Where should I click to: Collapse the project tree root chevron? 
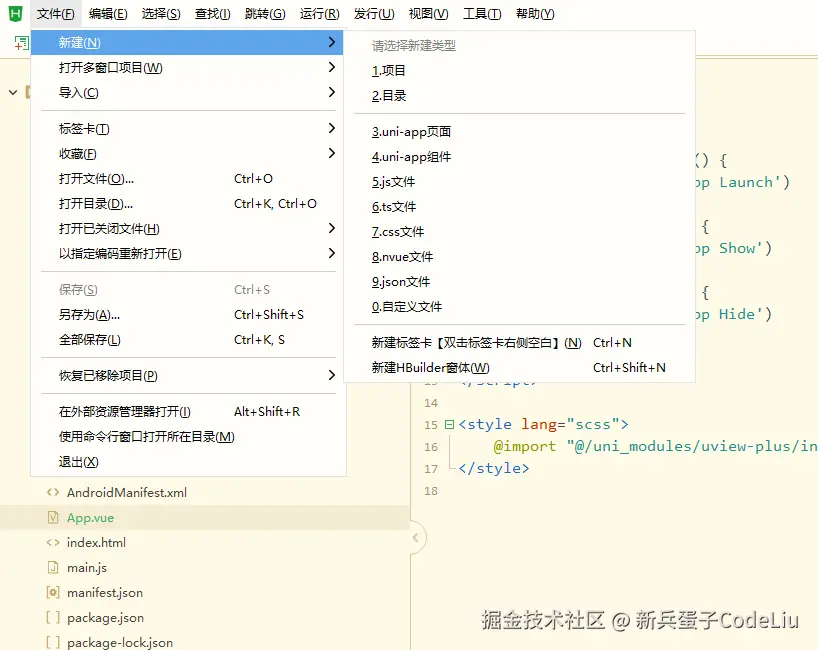point(13,92)
